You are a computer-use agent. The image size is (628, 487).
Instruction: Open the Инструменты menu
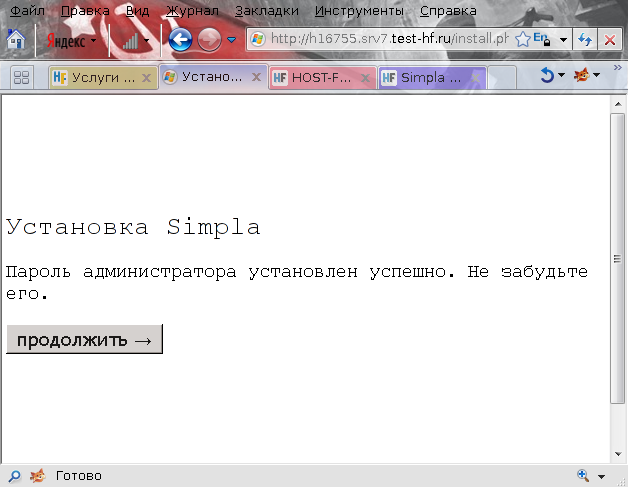360,11
